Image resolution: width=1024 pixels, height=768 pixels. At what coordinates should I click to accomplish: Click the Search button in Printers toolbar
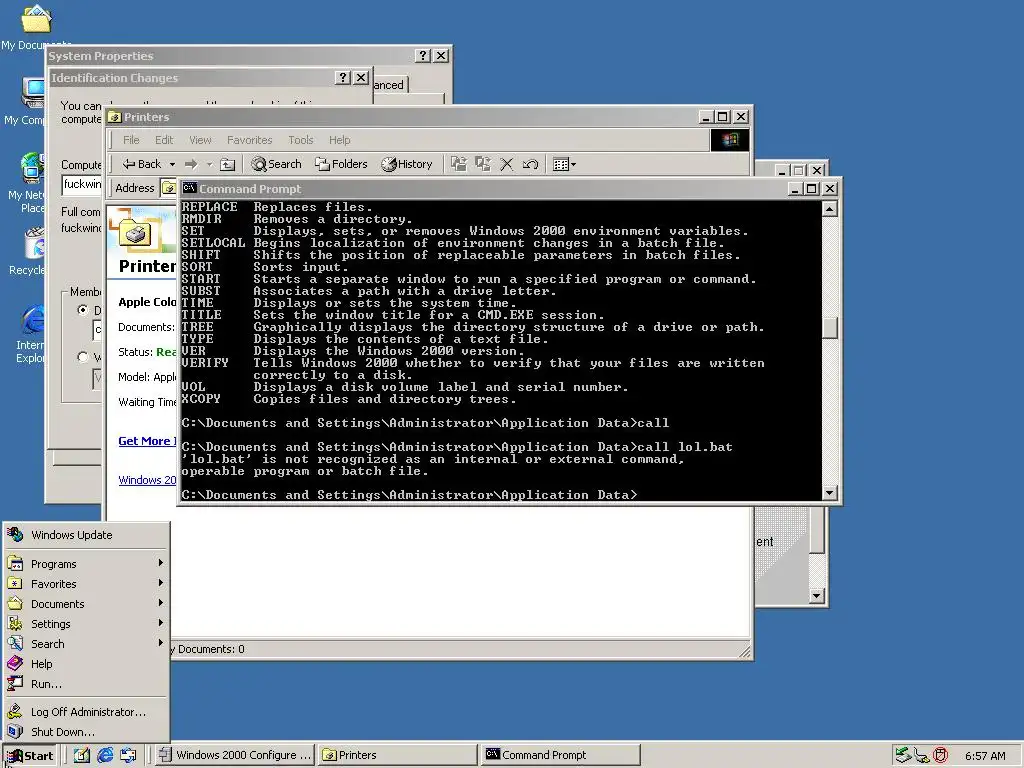point(276,165)
